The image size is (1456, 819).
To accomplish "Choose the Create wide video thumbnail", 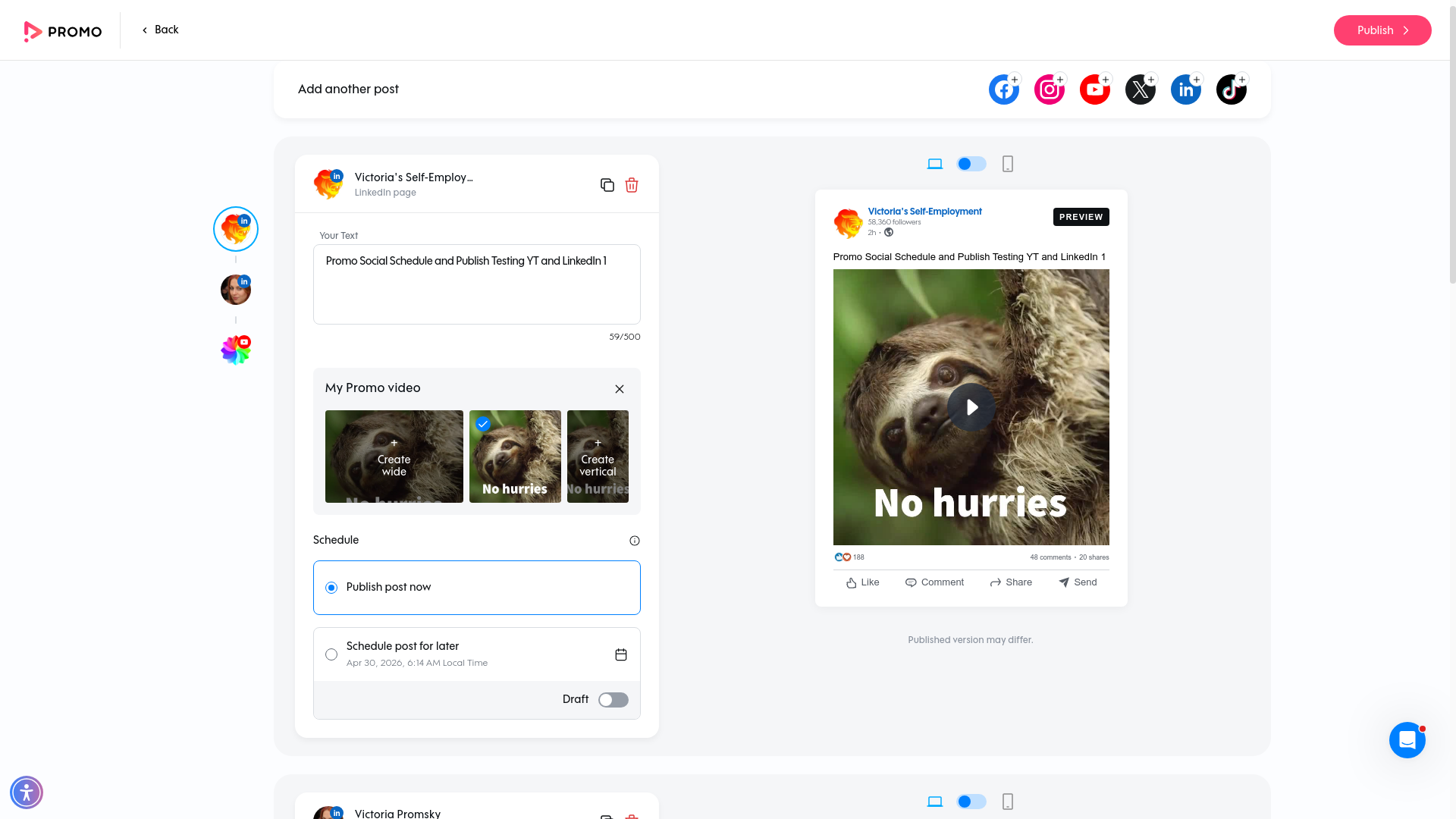I will (394, 456).
